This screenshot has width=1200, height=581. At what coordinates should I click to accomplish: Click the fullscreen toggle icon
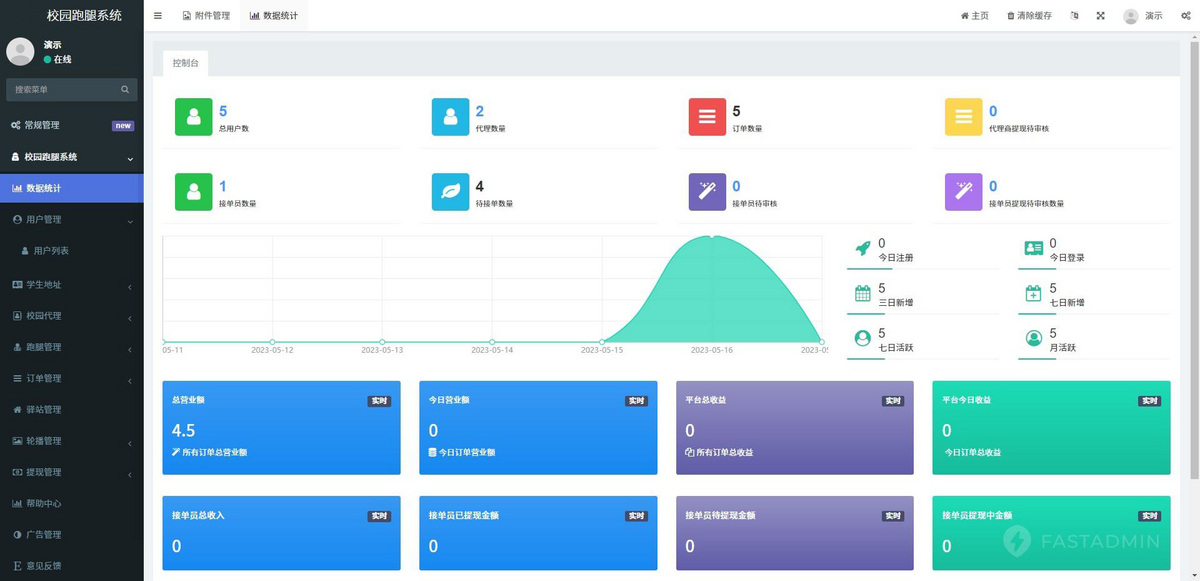tap(1101, 16)
